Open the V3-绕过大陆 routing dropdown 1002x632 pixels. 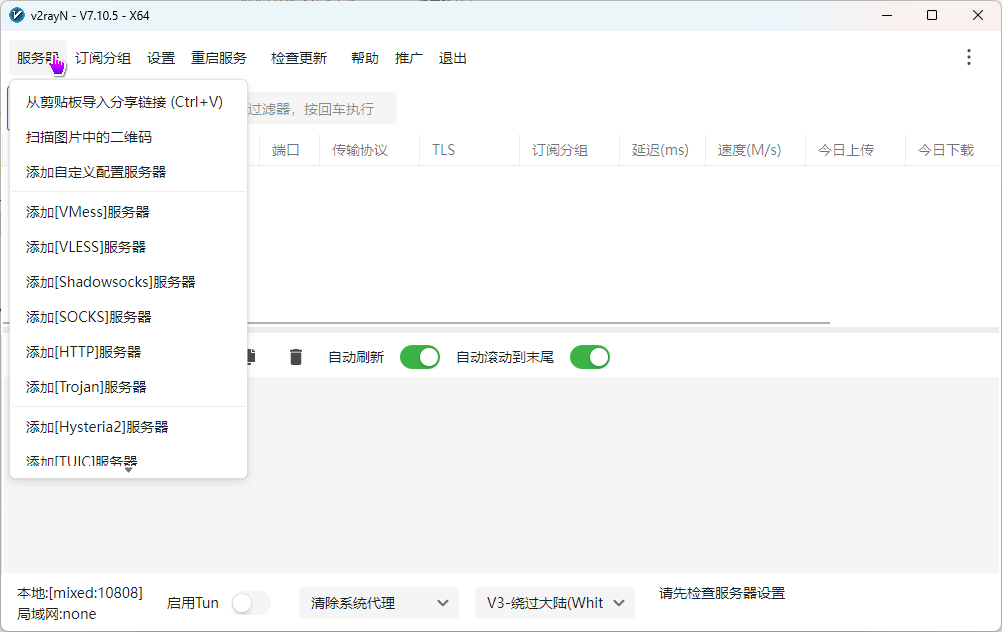click(554, 603)
